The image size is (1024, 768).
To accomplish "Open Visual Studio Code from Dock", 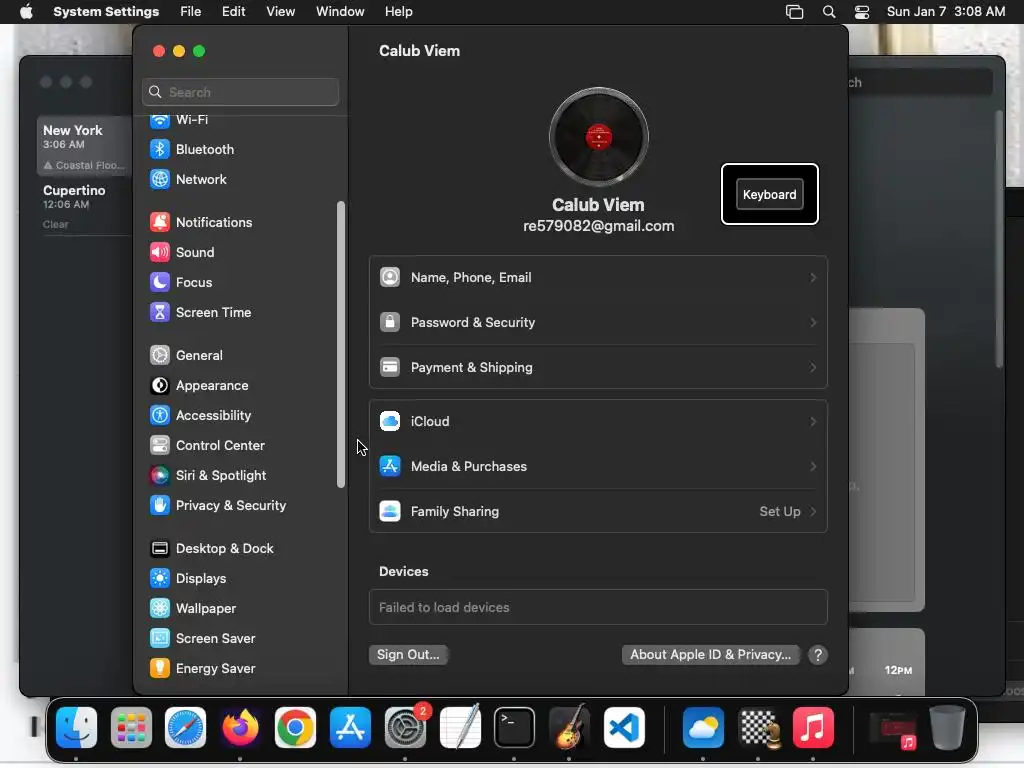I will tap(624, 728).
